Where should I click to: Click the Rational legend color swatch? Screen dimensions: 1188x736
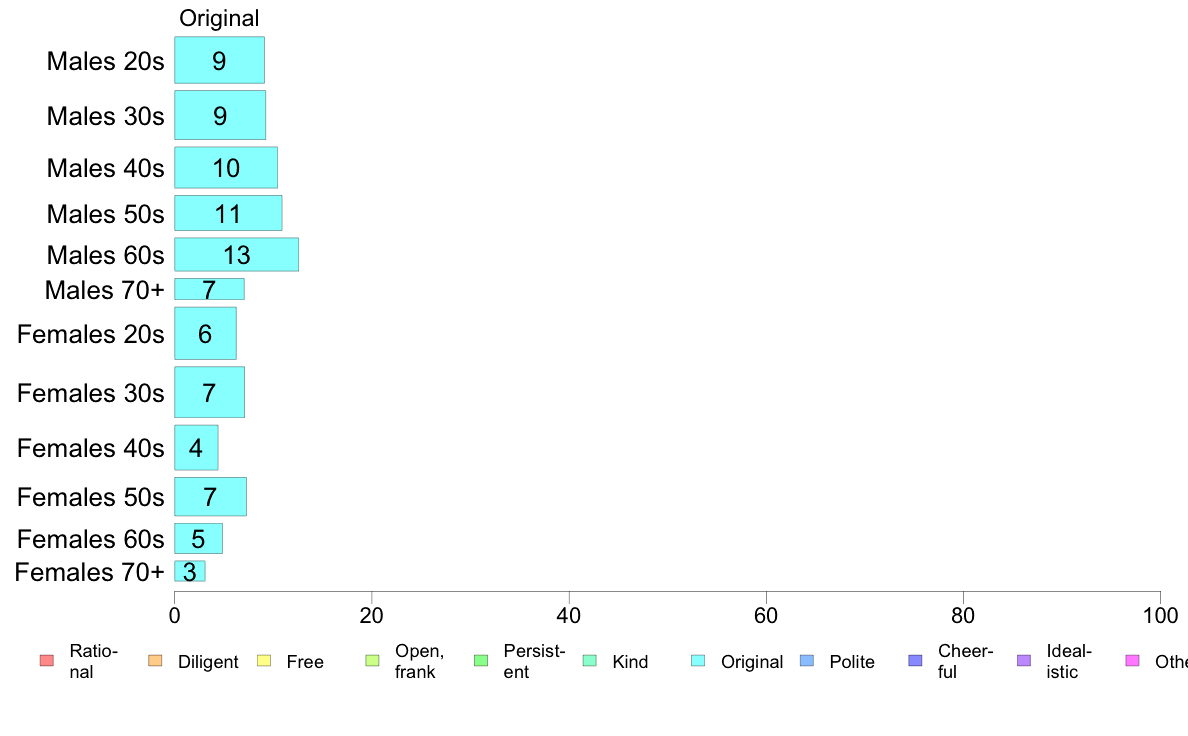tap(47, 661)
